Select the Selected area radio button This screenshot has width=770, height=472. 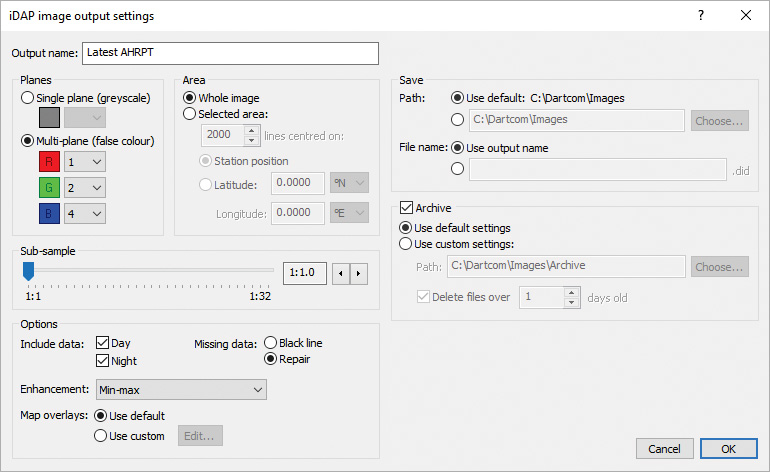(190, 114)
